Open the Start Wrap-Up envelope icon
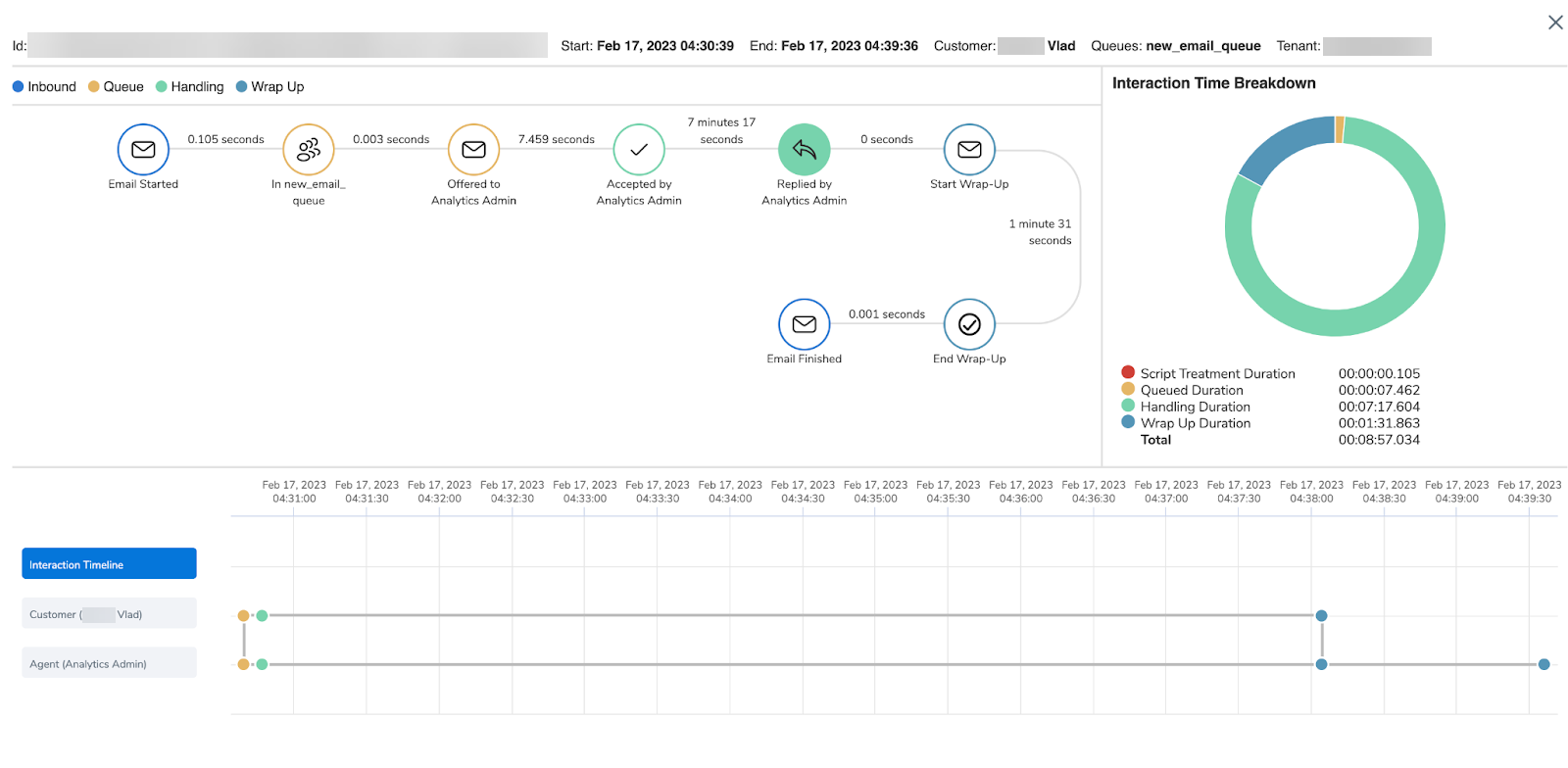 pyautogui.click(x=969, y=149)
